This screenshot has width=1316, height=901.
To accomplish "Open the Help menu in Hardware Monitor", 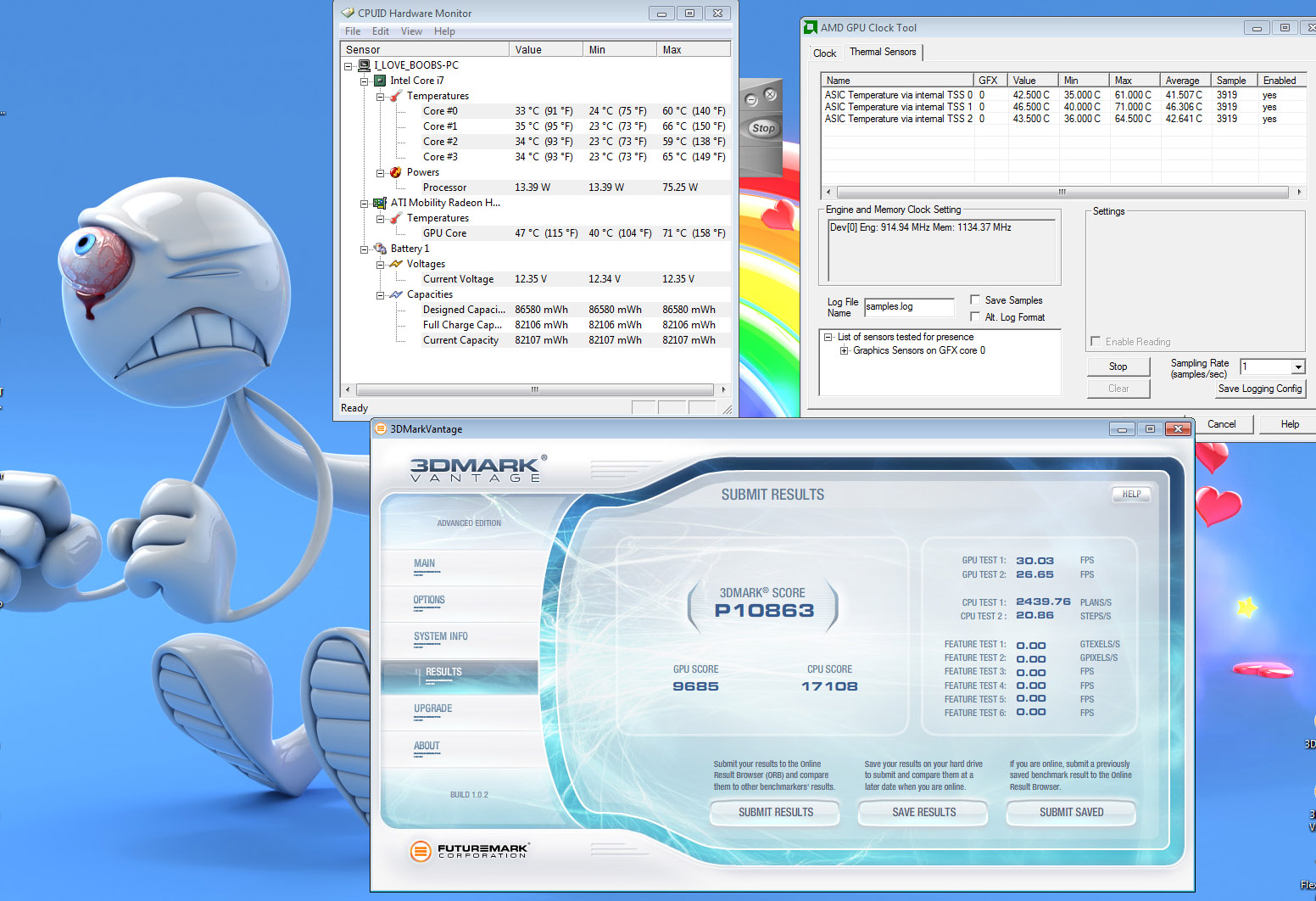I will click(444, 31).
